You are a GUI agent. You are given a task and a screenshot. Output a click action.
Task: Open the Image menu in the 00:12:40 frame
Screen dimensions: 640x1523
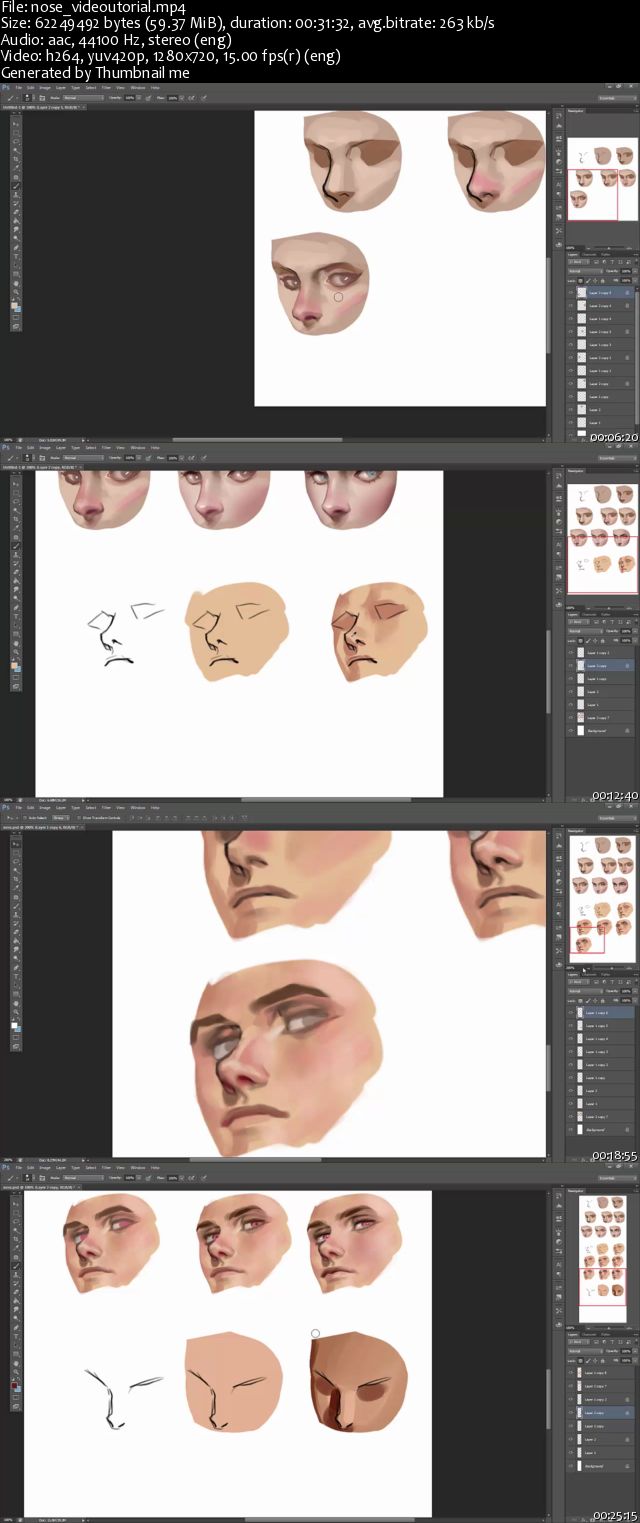pyautogui.click(x=45, y=447)
